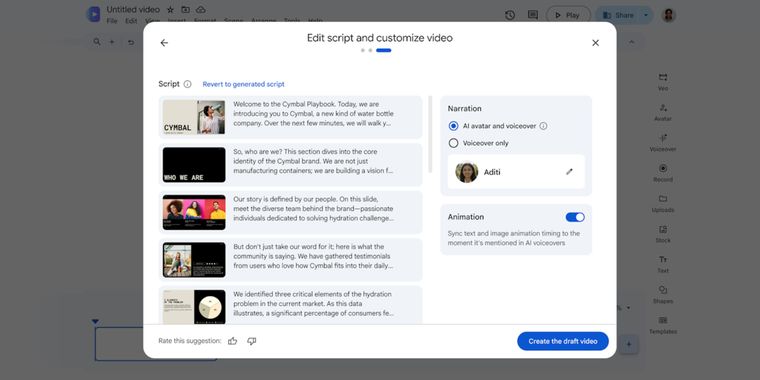760x380 pixels.
Task: Select the hydration problem chart slide thumbnail
Action: click(194, 307)
